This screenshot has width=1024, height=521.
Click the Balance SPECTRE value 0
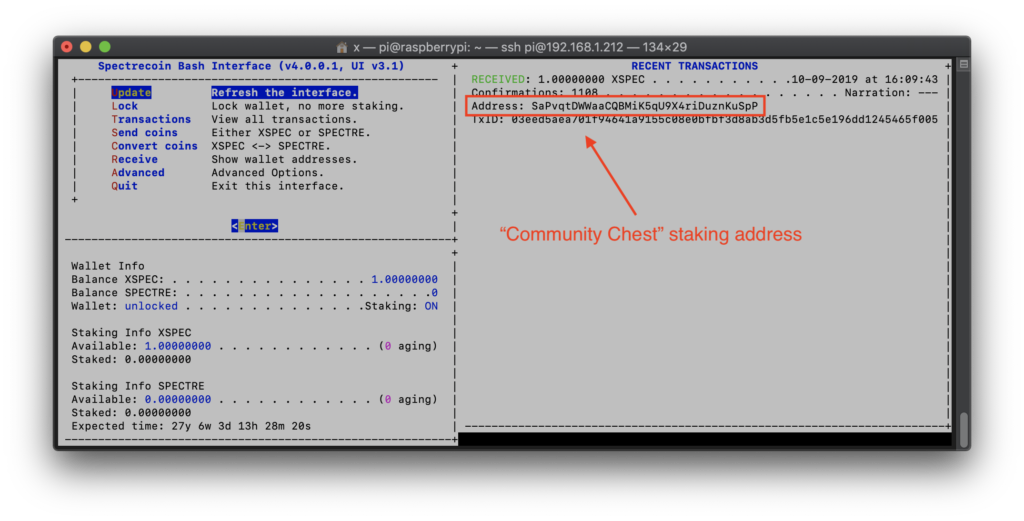[434, 293]
